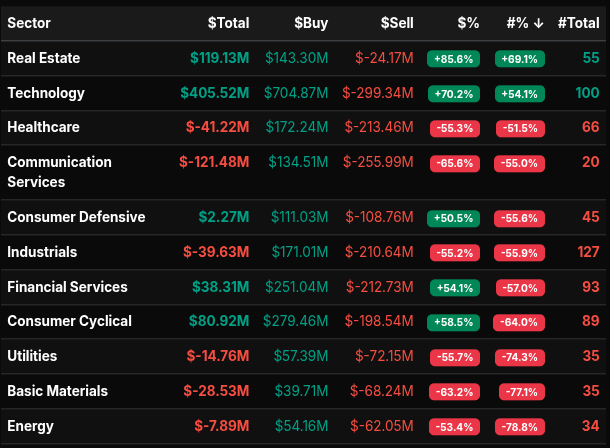Click the 127 Industrials trade count

[x=588, y=252]
